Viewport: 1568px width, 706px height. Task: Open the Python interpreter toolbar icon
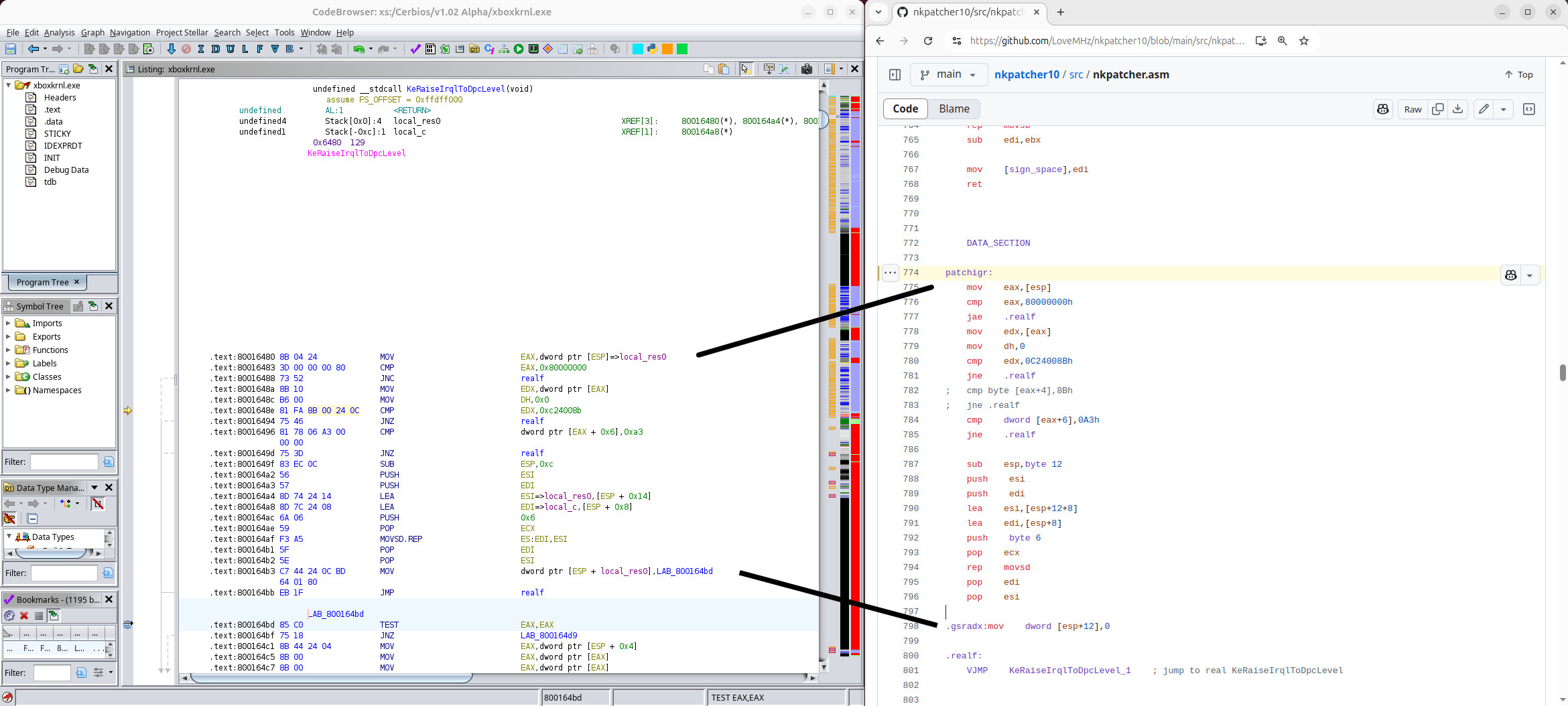tap(652, 49)
